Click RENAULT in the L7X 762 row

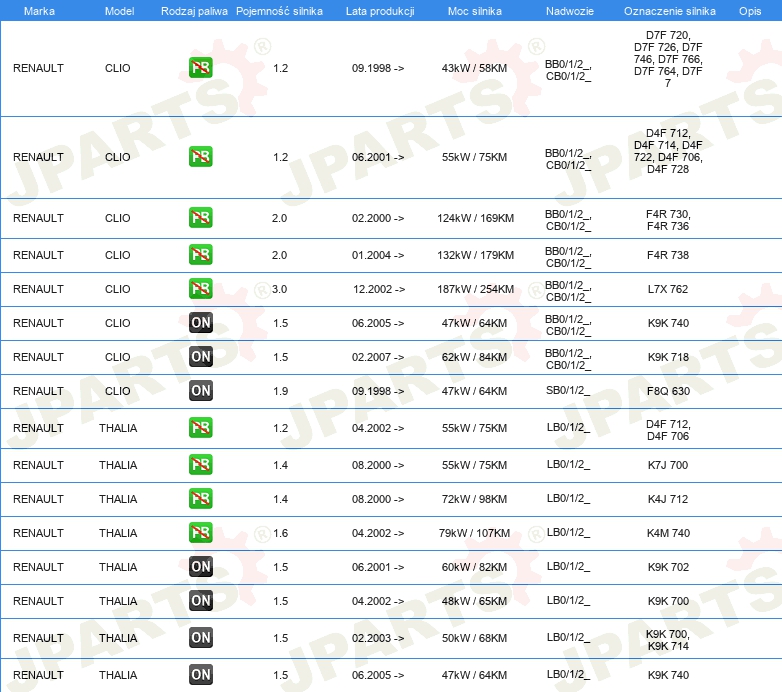(x=38, y=289)
